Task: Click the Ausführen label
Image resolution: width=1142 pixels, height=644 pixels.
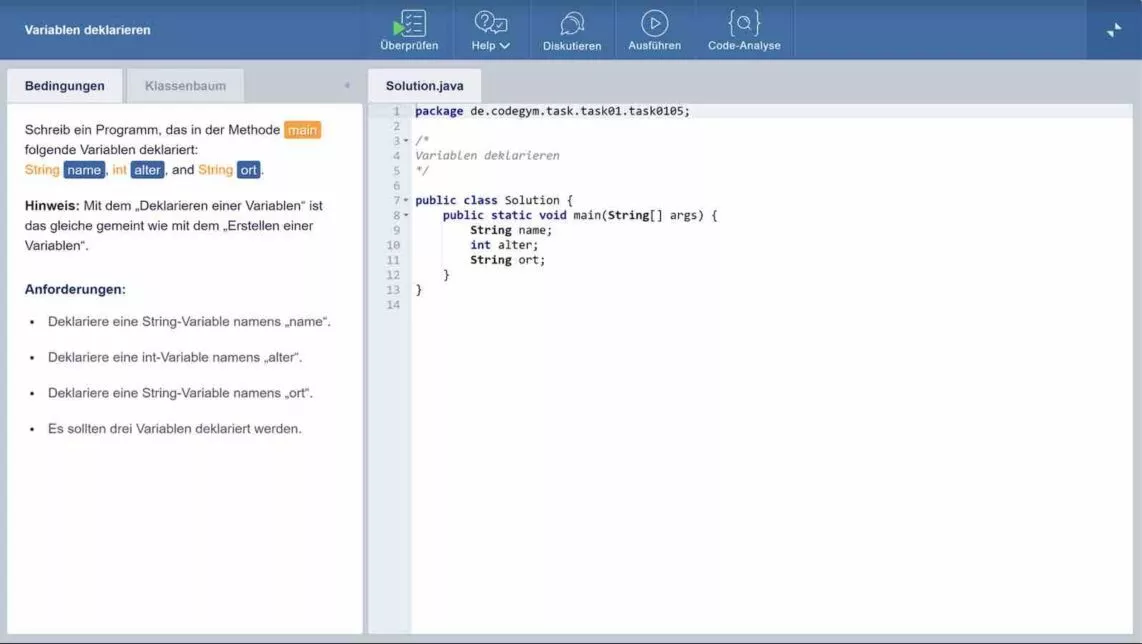Action: pos(654,46)
